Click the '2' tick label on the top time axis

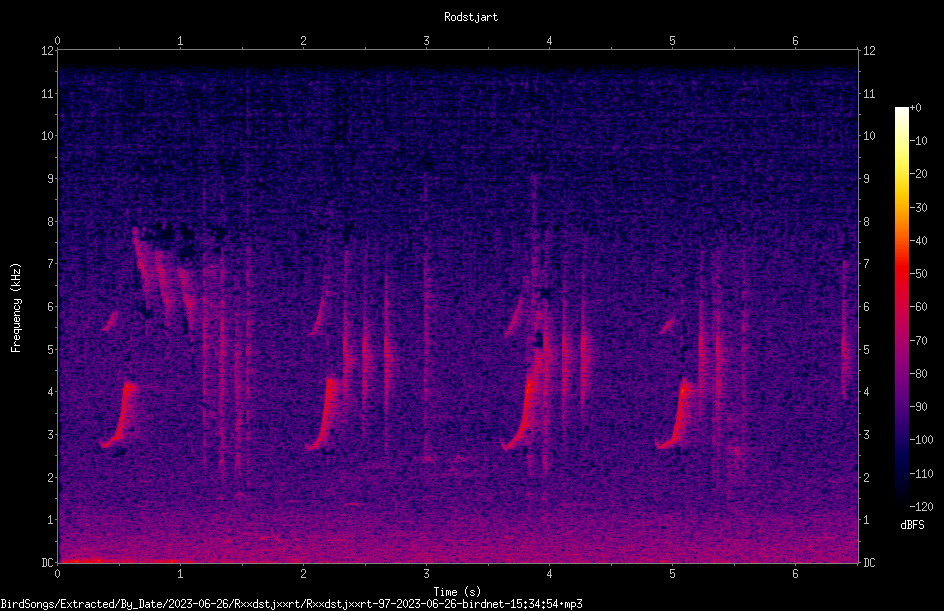303,41
